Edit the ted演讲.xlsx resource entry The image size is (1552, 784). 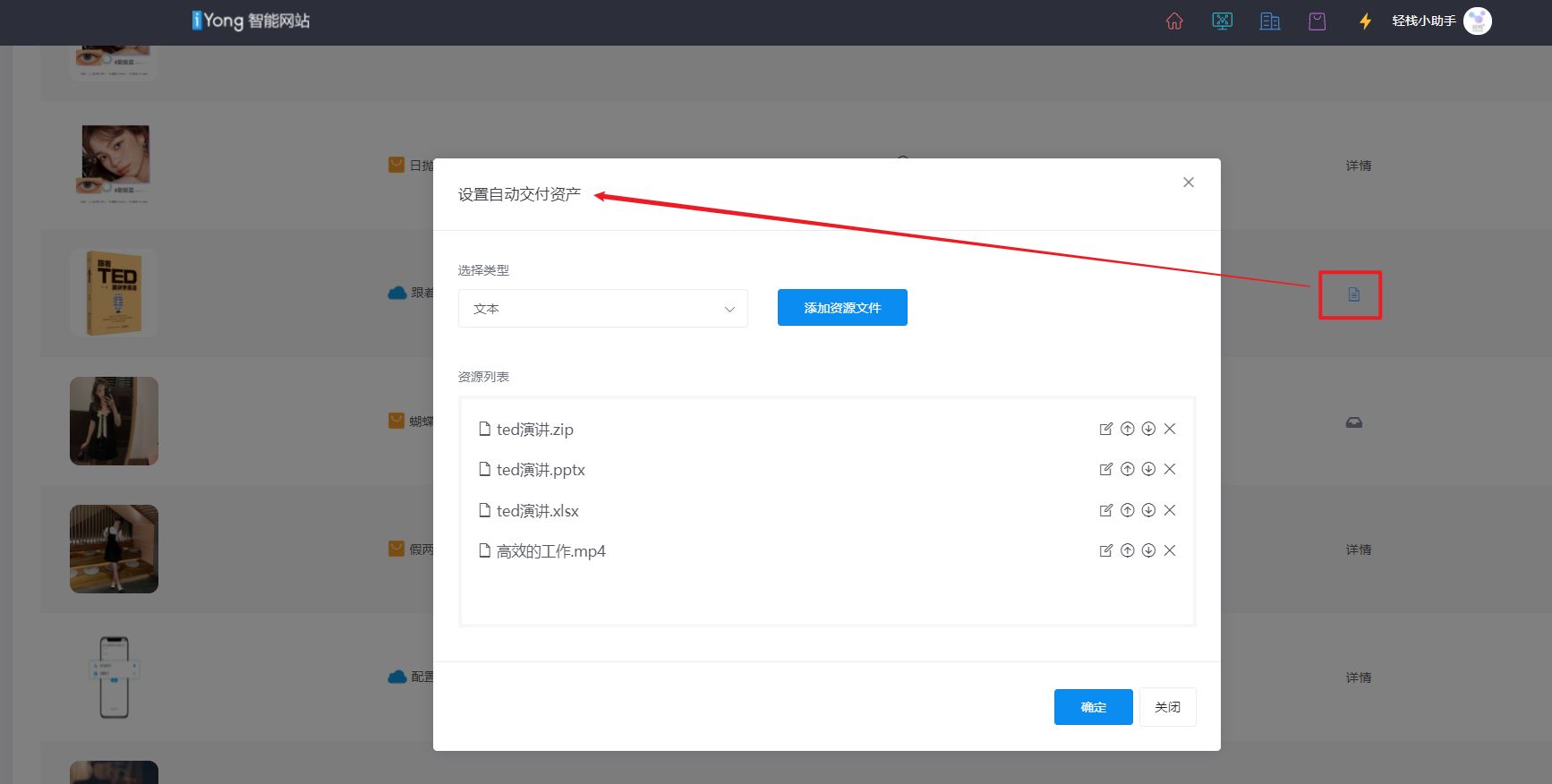[1106, 510]
